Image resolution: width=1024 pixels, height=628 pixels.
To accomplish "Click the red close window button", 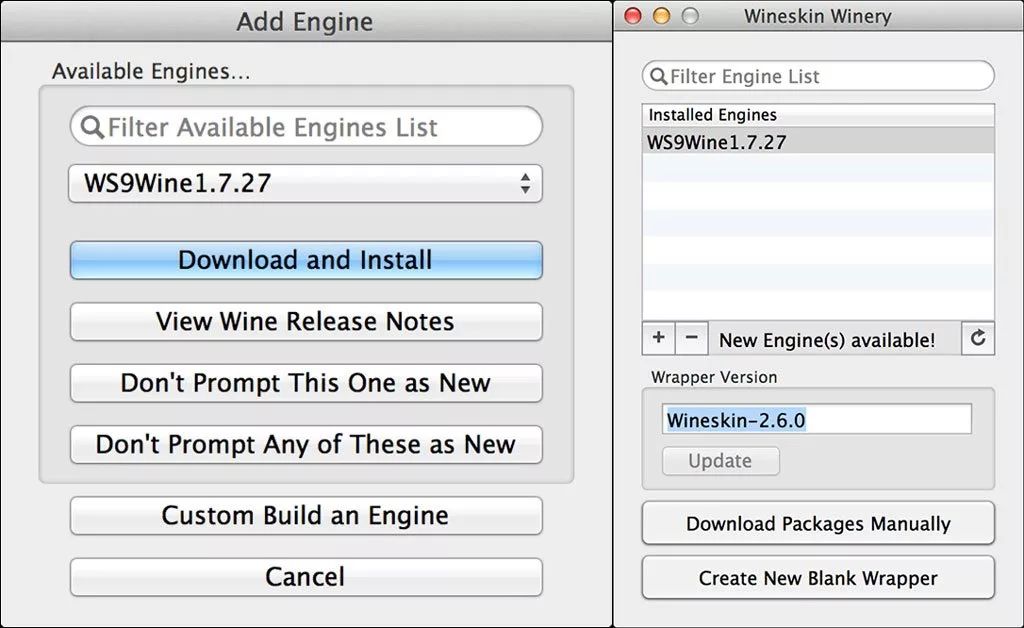I will [633, 16].
